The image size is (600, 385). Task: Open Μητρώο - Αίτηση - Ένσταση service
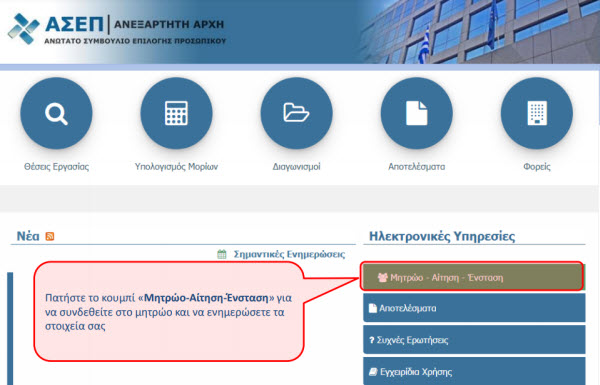[x=472, y=276]
